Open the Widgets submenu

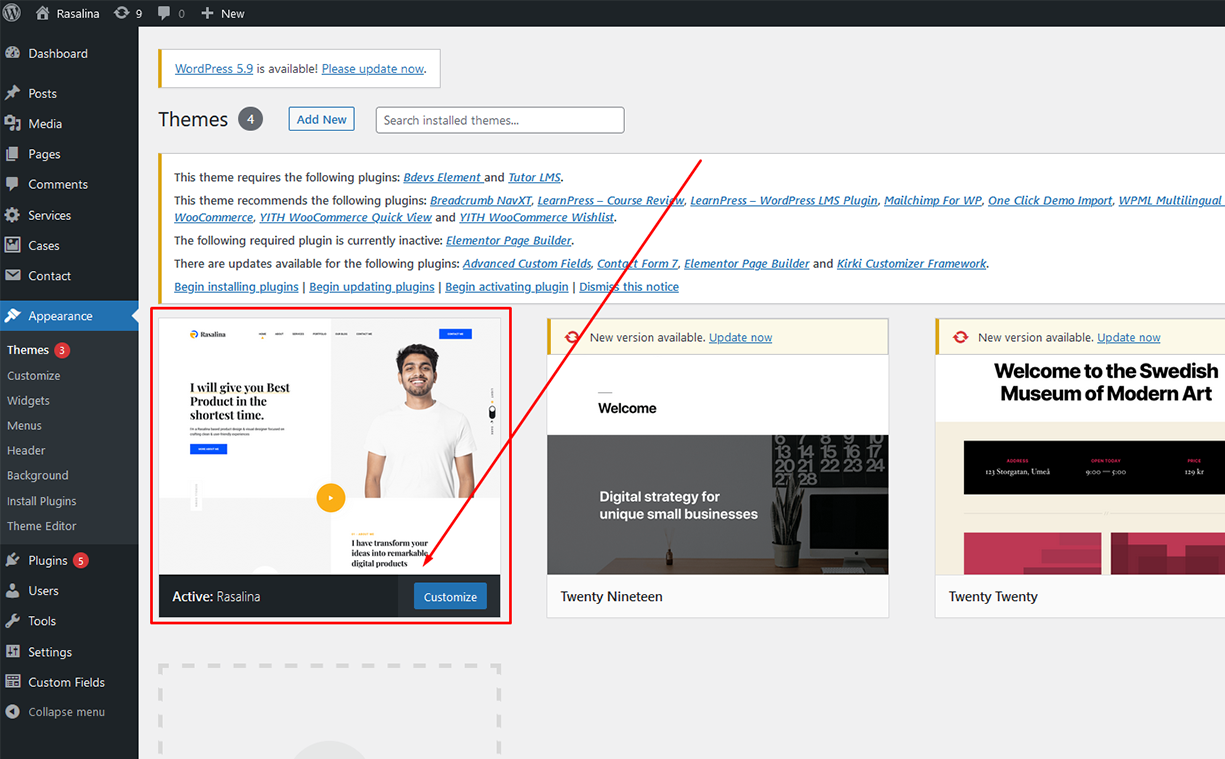pos(28,401)
